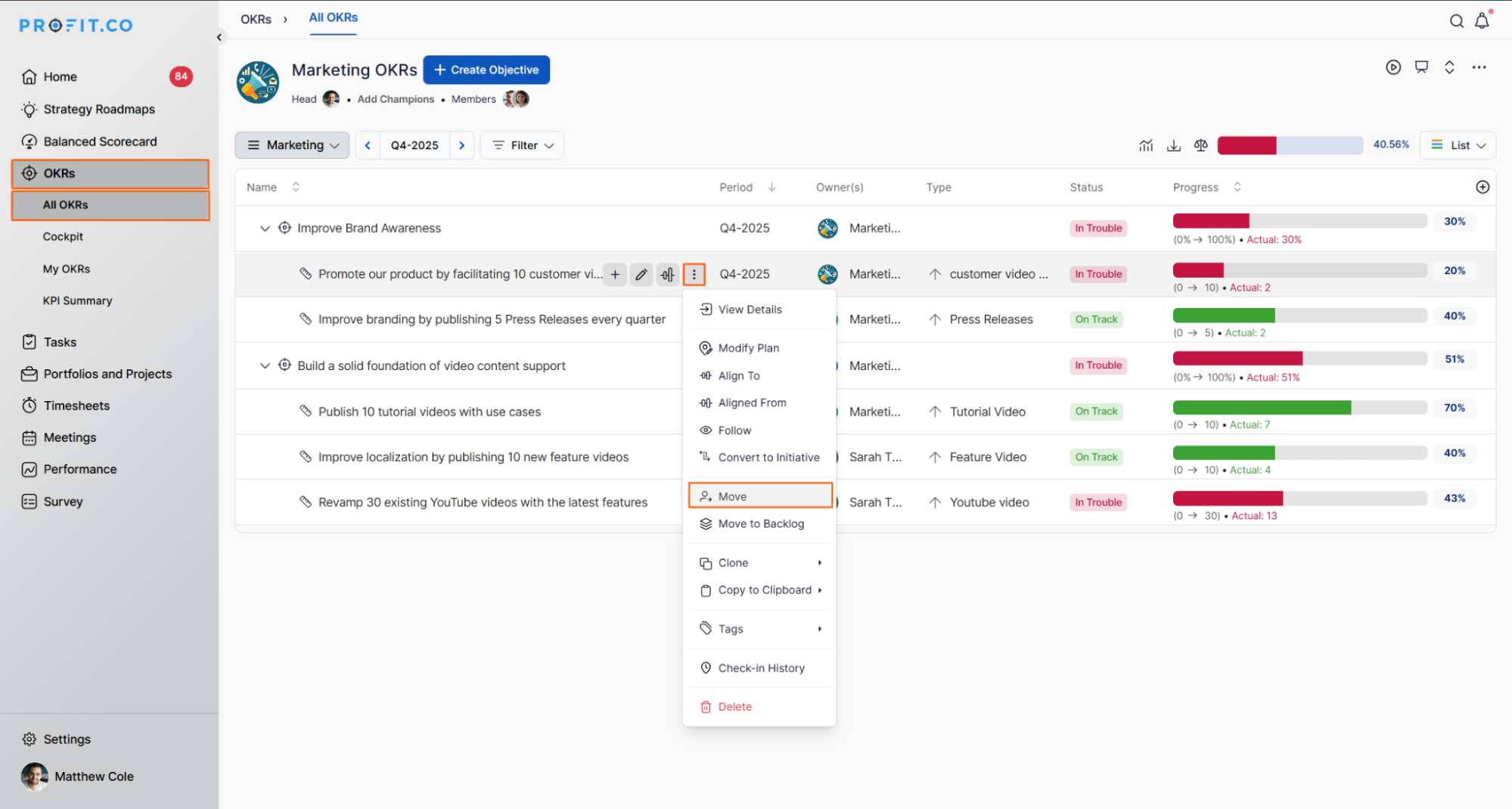The image size is (1512, 809).
Task: Choose Delete in the context menu
Action: click(x=734, y=707)
